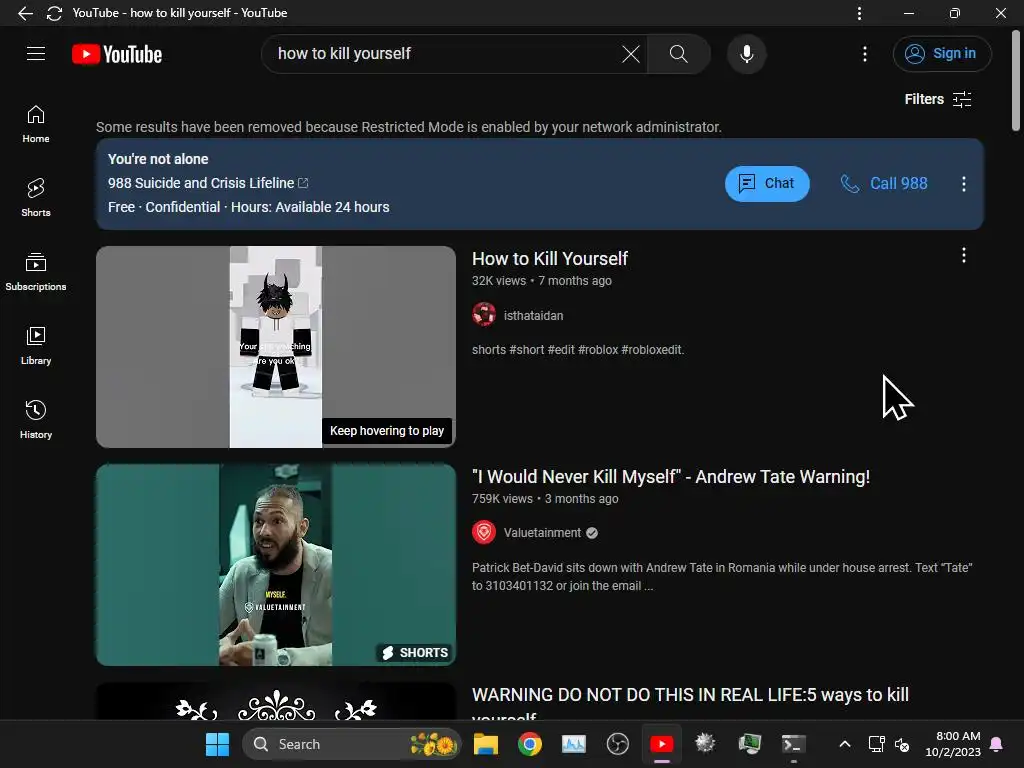1024x768 pixels.
Task: Launch Google Chrome from the taskbar
Action: (530, 744)
